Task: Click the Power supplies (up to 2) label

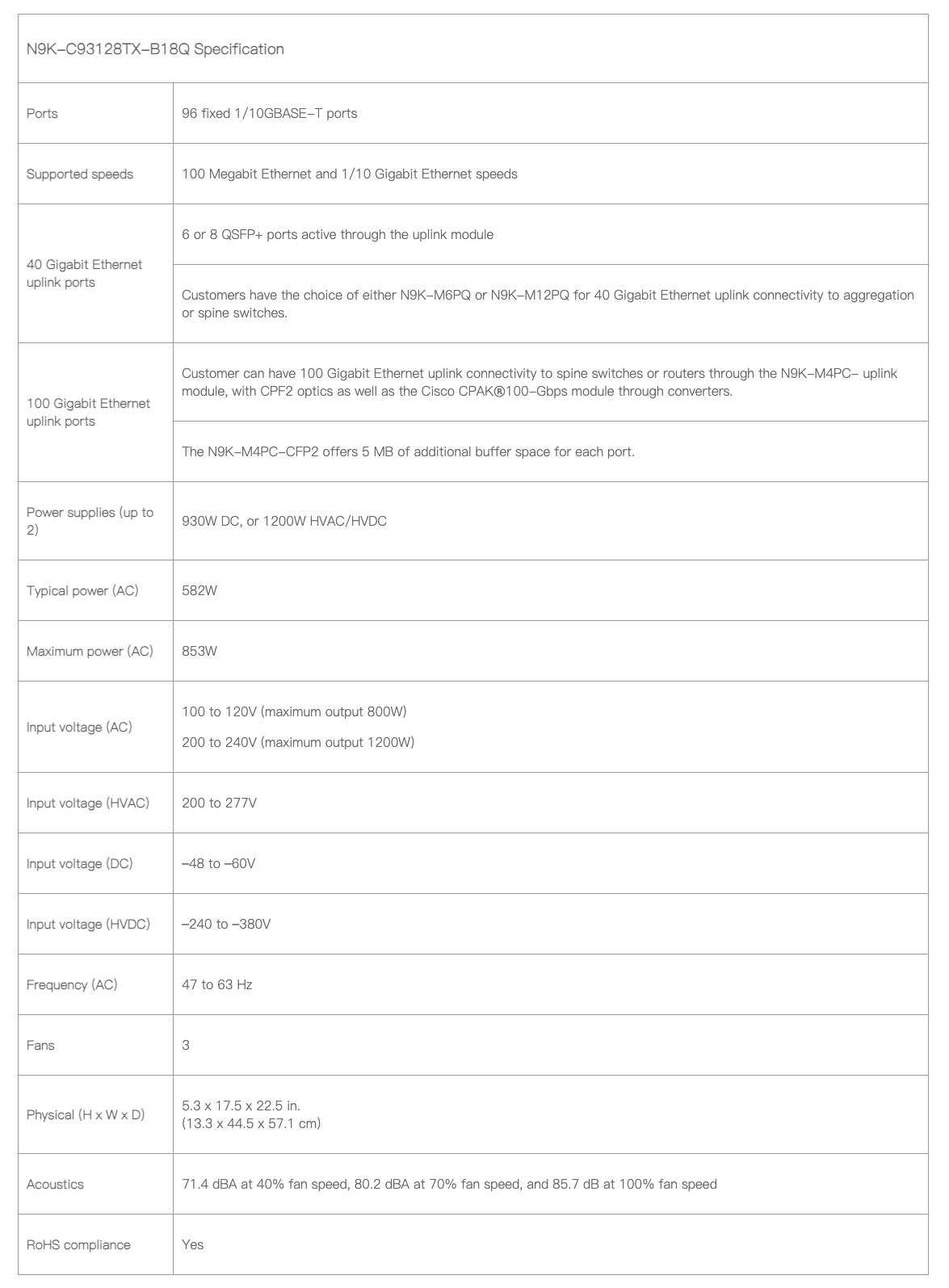Action: point(89,521)
